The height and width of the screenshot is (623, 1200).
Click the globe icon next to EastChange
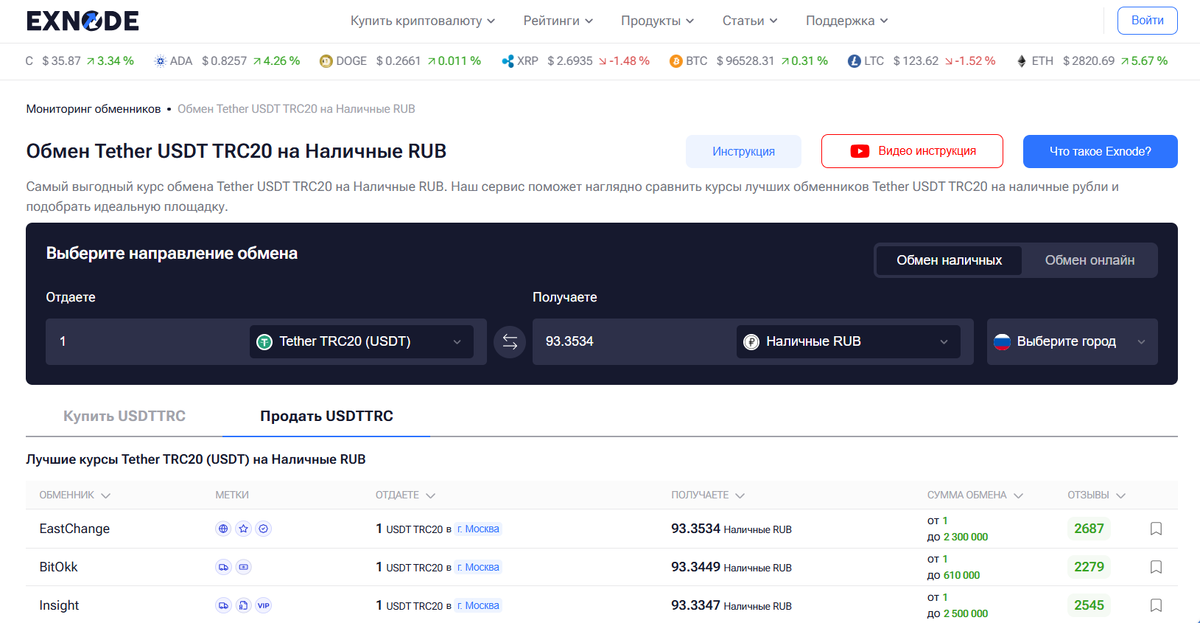pyautogui.click(x=223, y=528)
